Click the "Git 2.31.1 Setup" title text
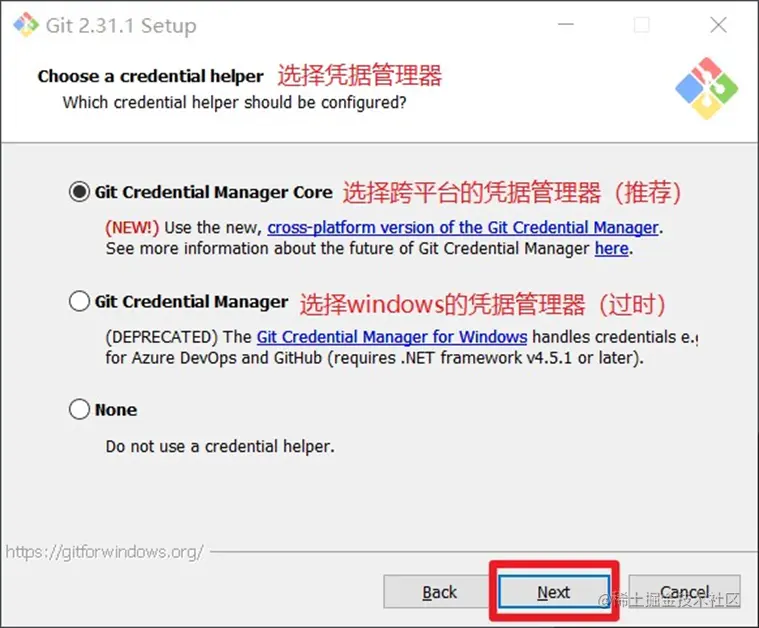The height and width of the screenshot is (628, 759). point(121,26)
